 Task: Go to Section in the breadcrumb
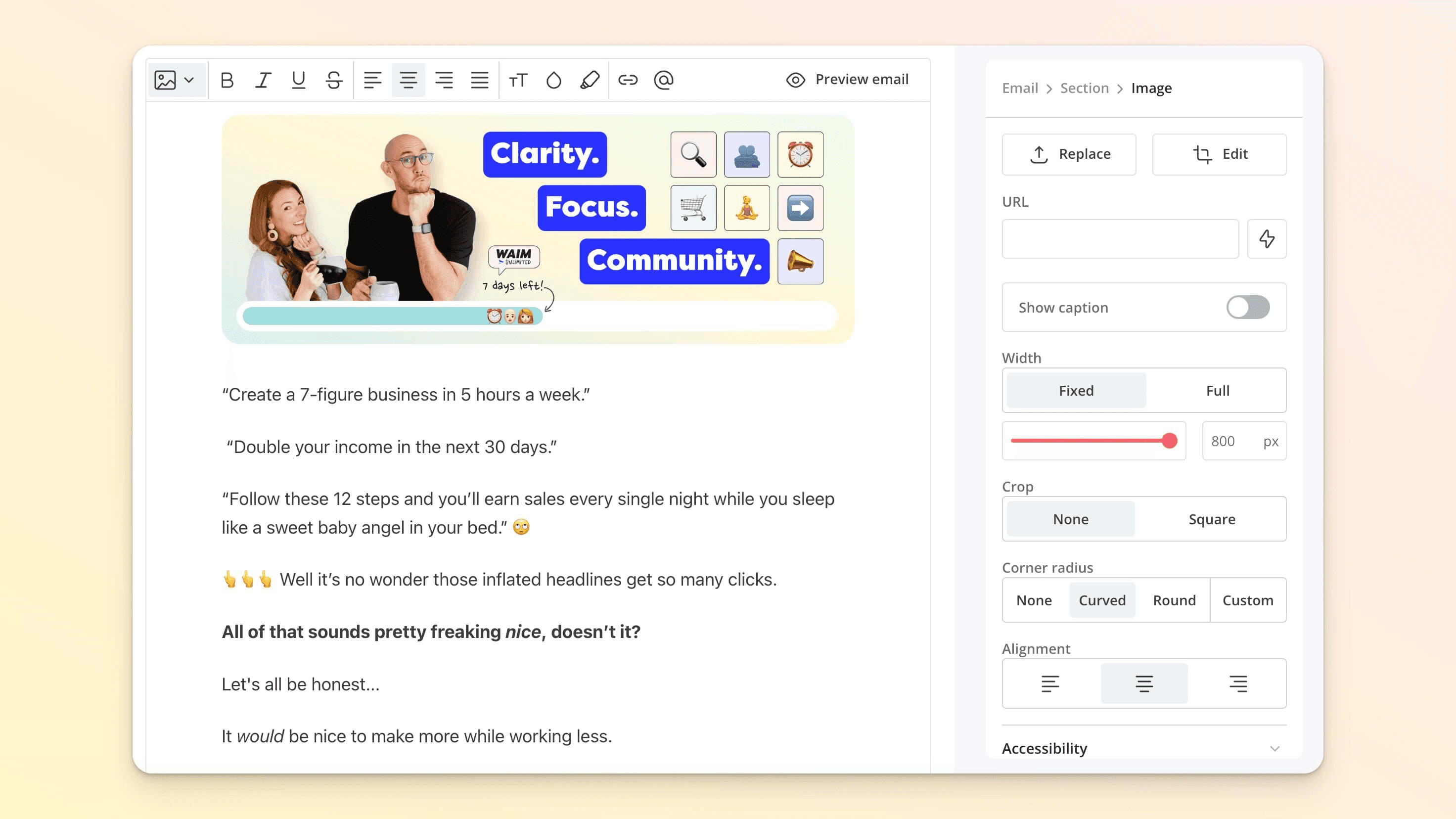point(1084,88)
